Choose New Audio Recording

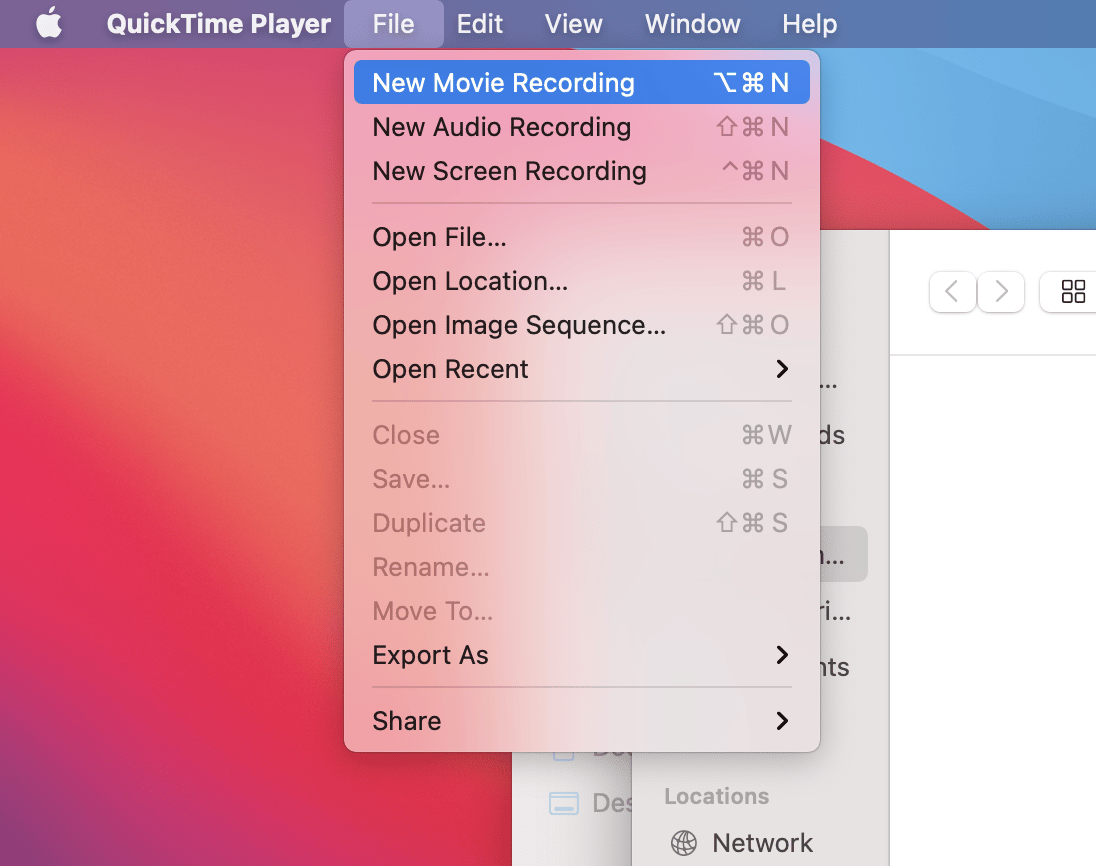pos(582,127)
